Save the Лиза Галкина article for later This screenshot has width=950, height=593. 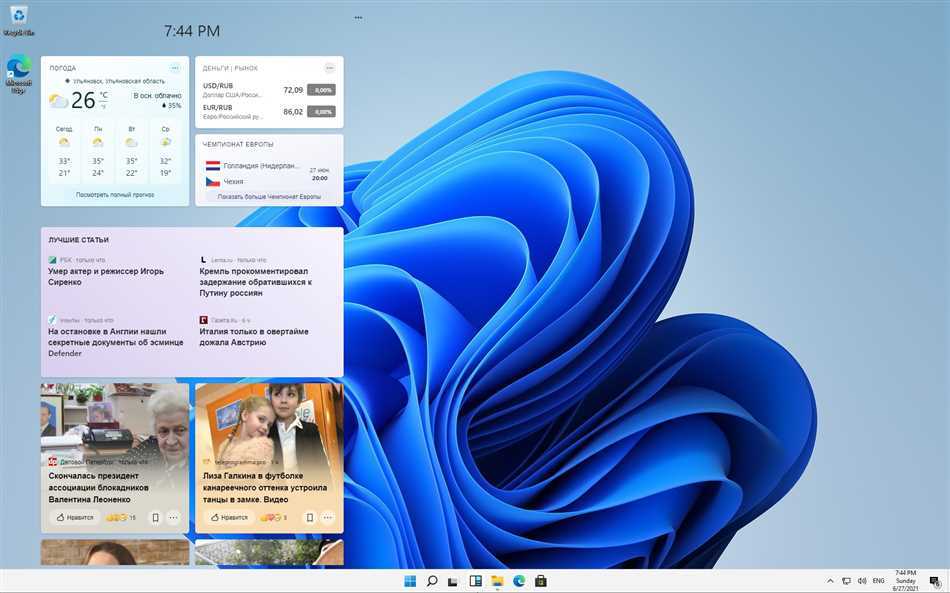pos(309,518)
